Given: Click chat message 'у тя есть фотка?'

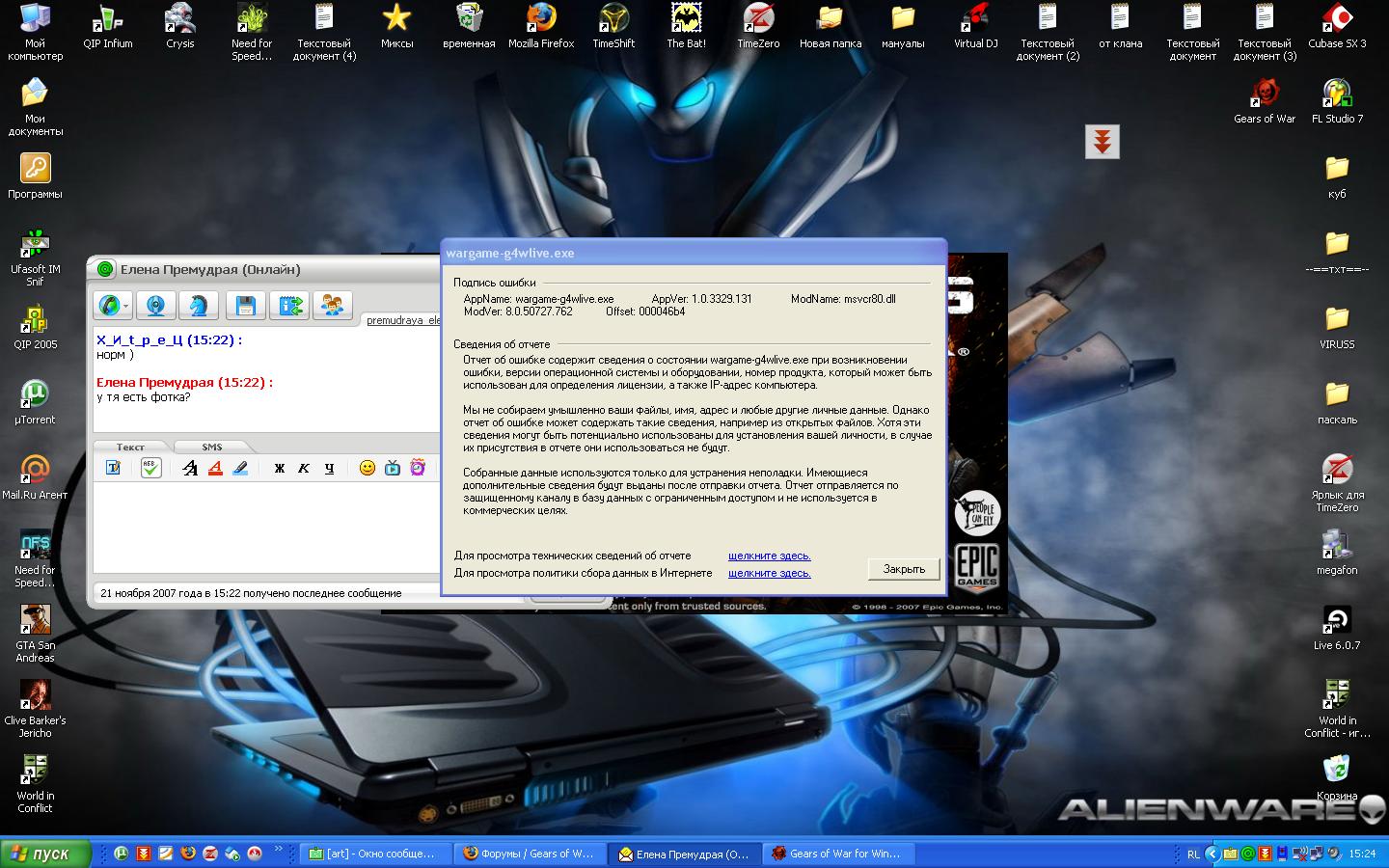Looking at the screenshot, I should [144, 397].
